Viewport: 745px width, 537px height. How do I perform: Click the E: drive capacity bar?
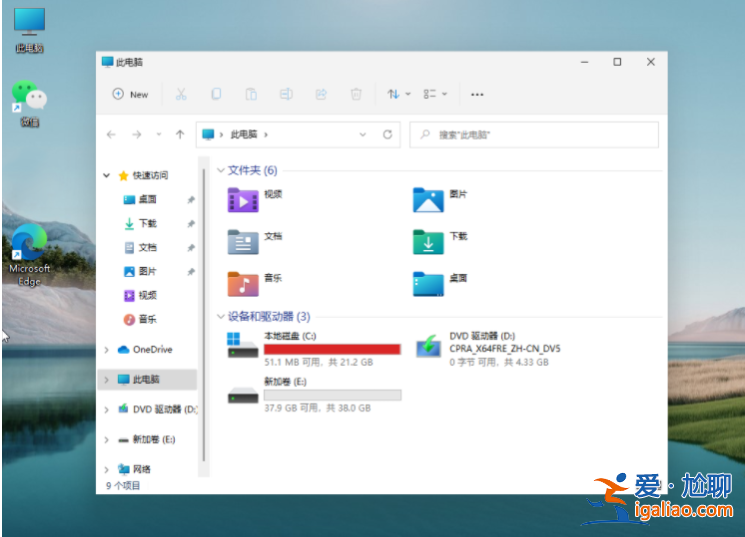[x=332, y=395]
